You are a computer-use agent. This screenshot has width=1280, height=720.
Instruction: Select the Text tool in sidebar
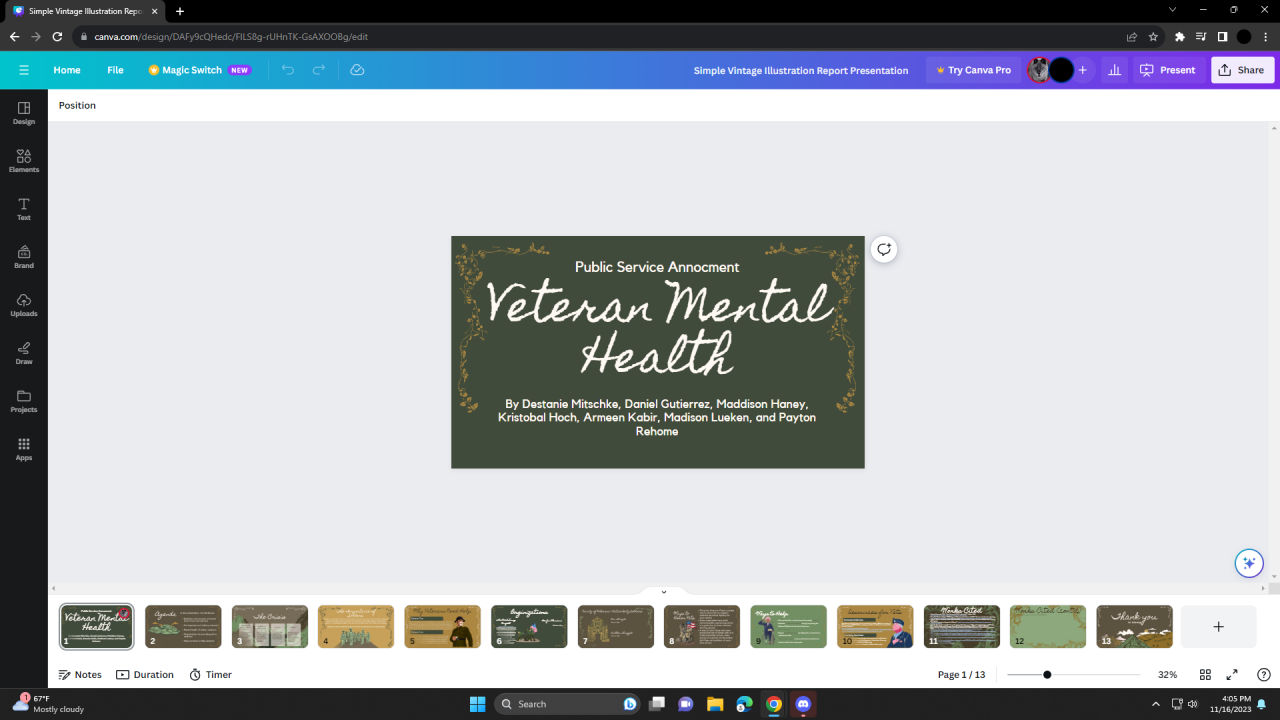pyautogui.click(x=24, y=208)
